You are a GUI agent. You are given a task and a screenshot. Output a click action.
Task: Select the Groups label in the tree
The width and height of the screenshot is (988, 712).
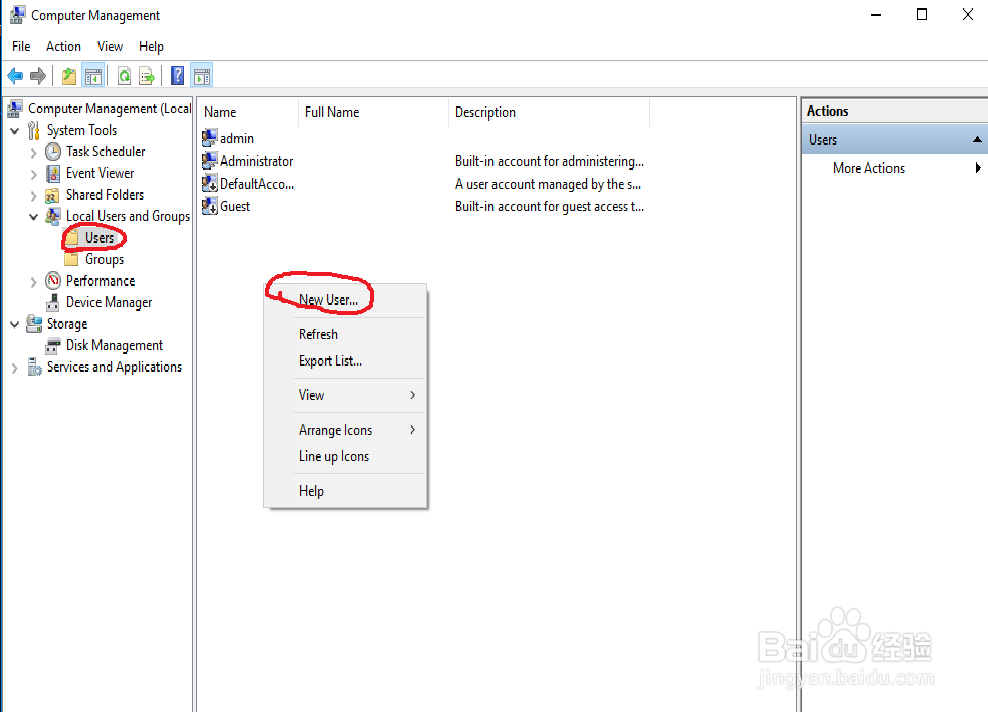(105, 260)
